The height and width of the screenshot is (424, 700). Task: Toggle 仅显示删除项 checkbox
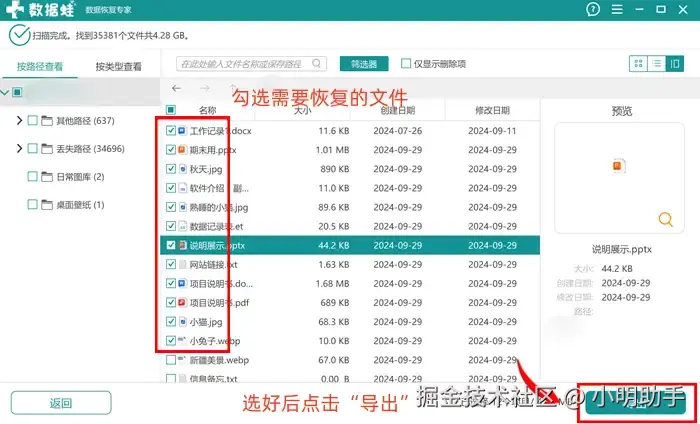(x=406, y=63)
